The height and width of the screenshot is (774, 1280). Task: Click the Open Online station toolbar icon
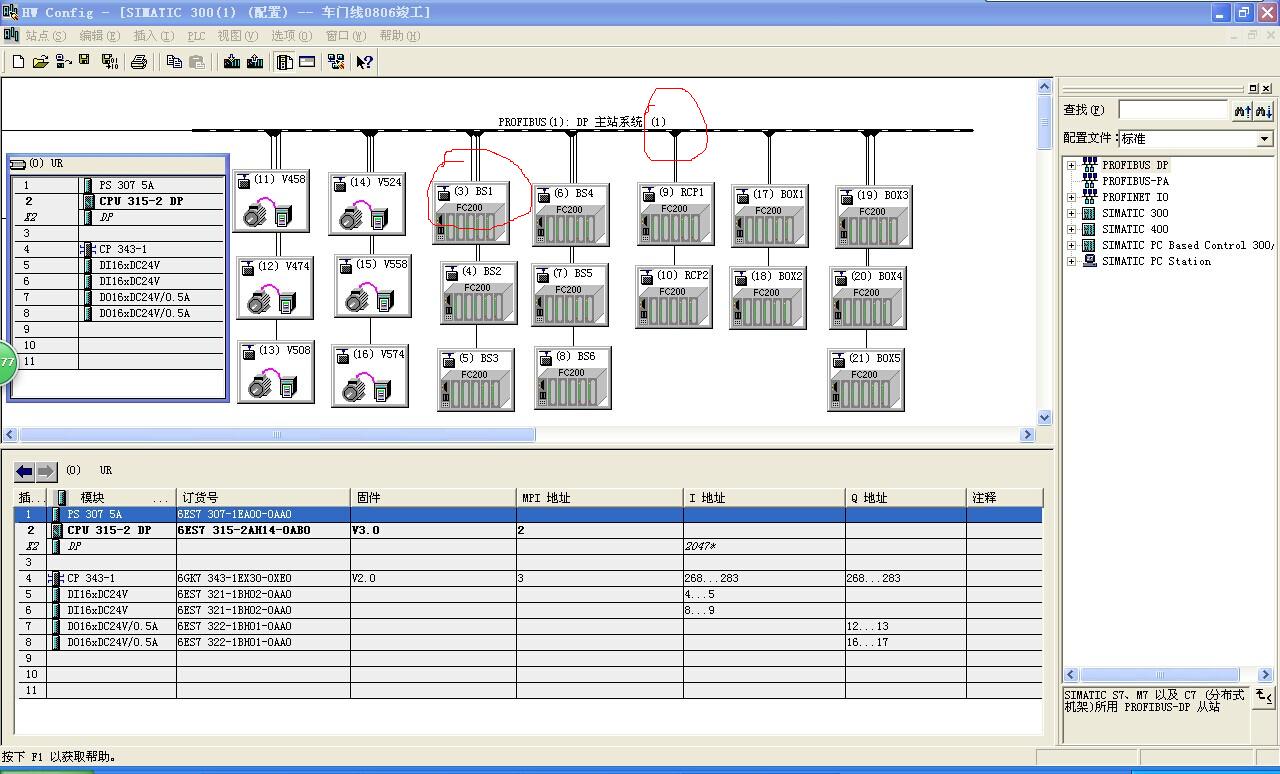[x=63, y=62]
